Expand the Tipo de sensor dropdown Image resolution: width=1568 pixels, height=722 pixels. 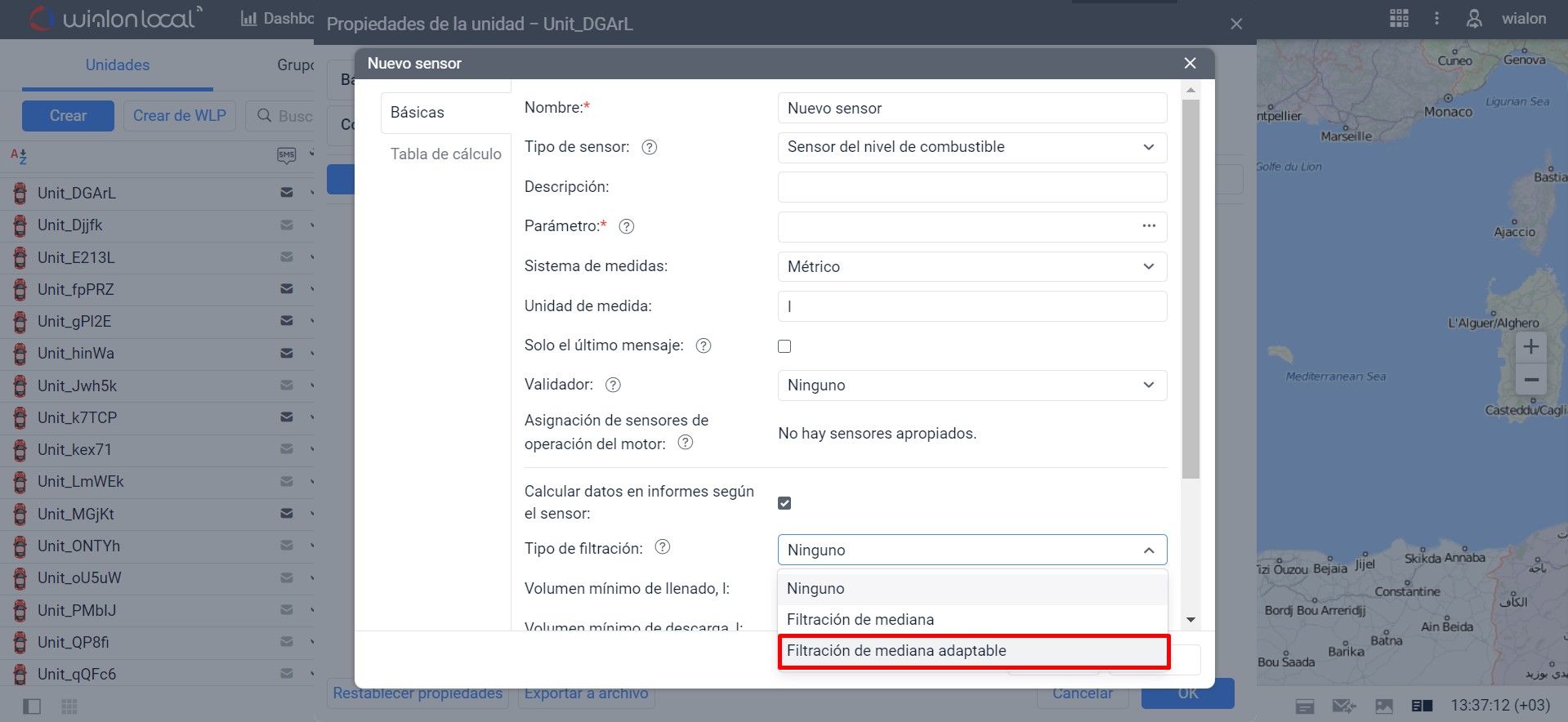[x=972, y=147]
